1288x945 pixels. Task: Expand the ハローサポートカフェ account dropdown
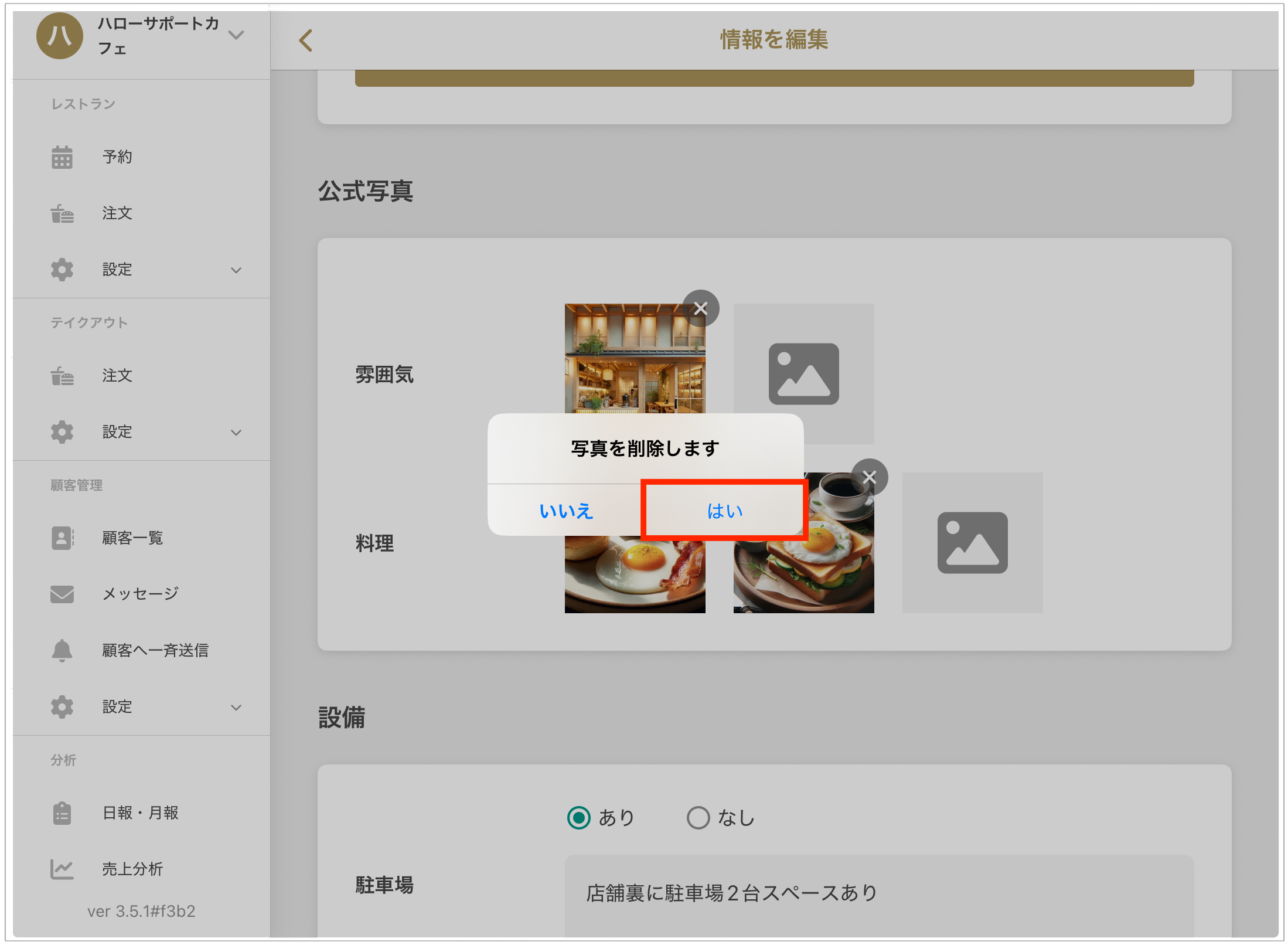coord(236,35)
